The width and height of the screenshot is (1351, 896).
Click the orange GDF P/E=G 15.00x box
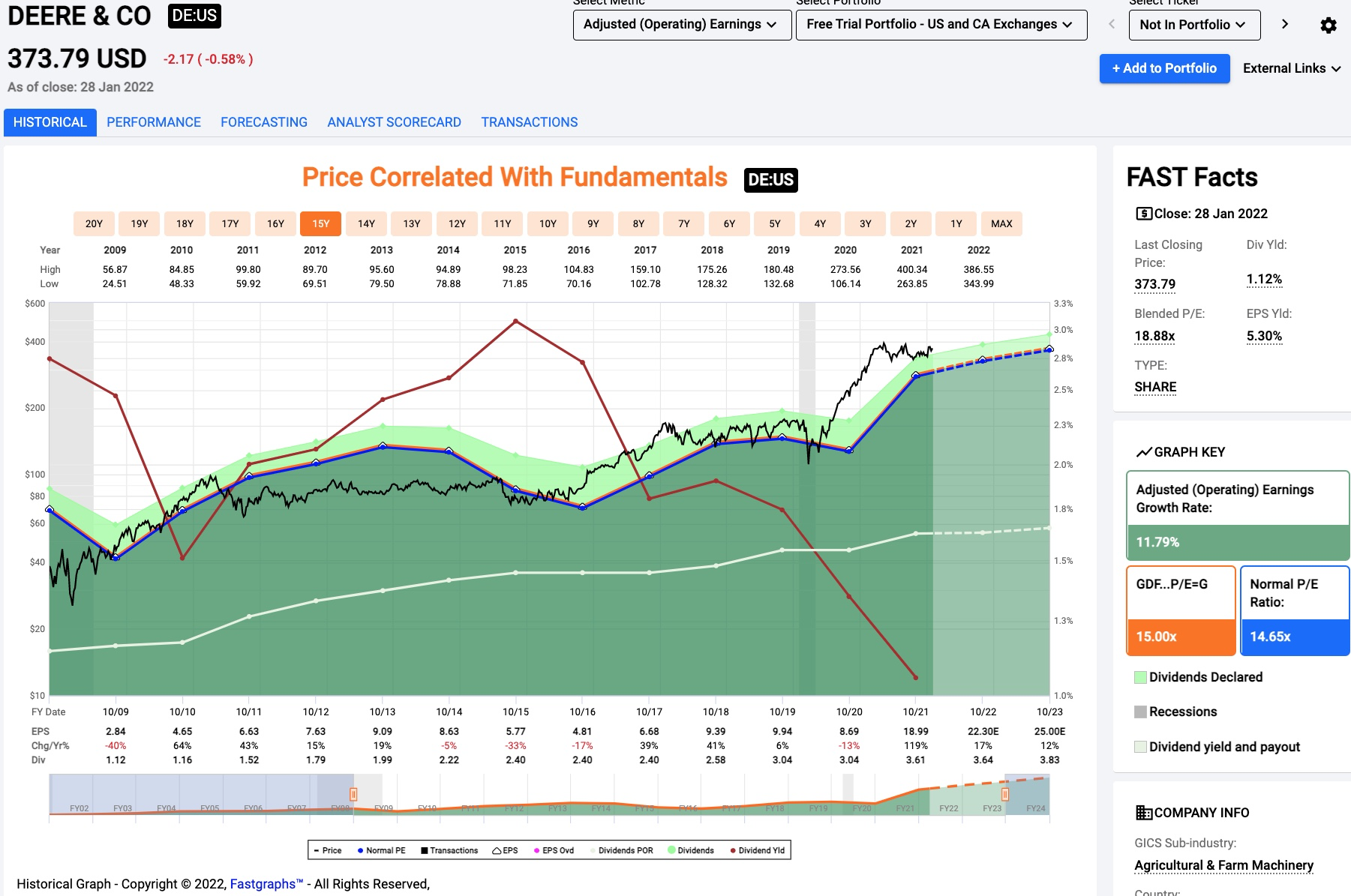click(x=1181, y=610)
